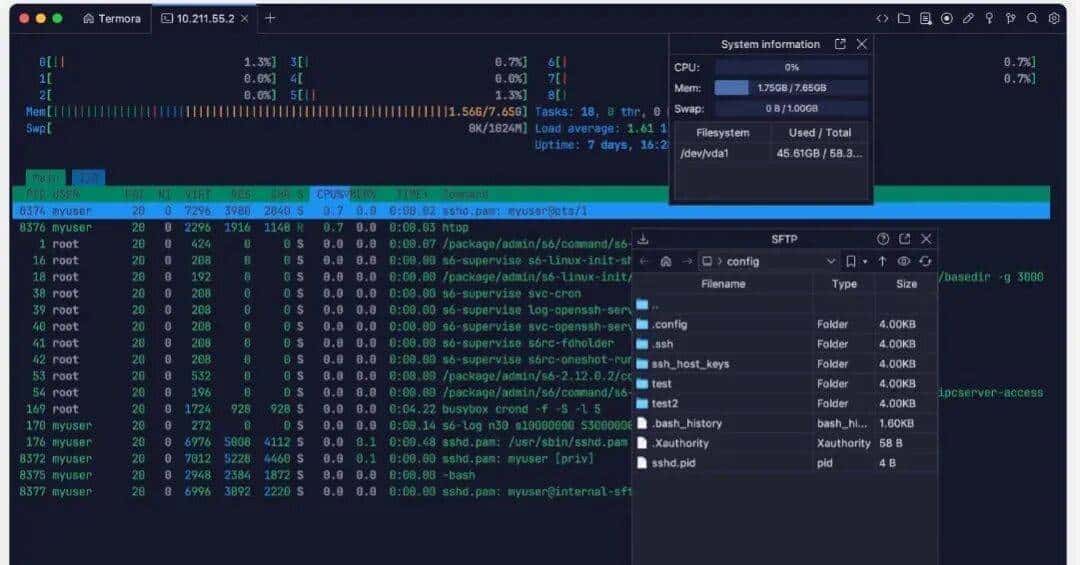Go to parent directory with up arrow
The height and width of the screenshot is (565, 1080).
tap(882, 261)
